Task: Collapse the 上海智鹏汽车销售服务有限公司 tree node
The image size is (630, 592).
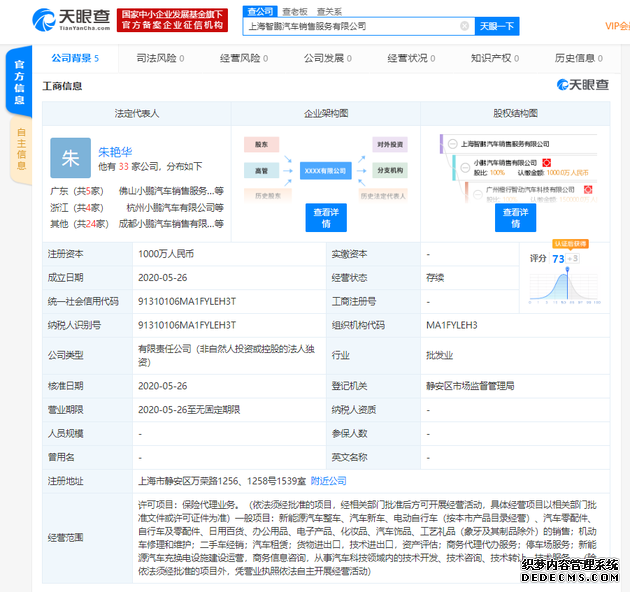Action: click(452, 144)
